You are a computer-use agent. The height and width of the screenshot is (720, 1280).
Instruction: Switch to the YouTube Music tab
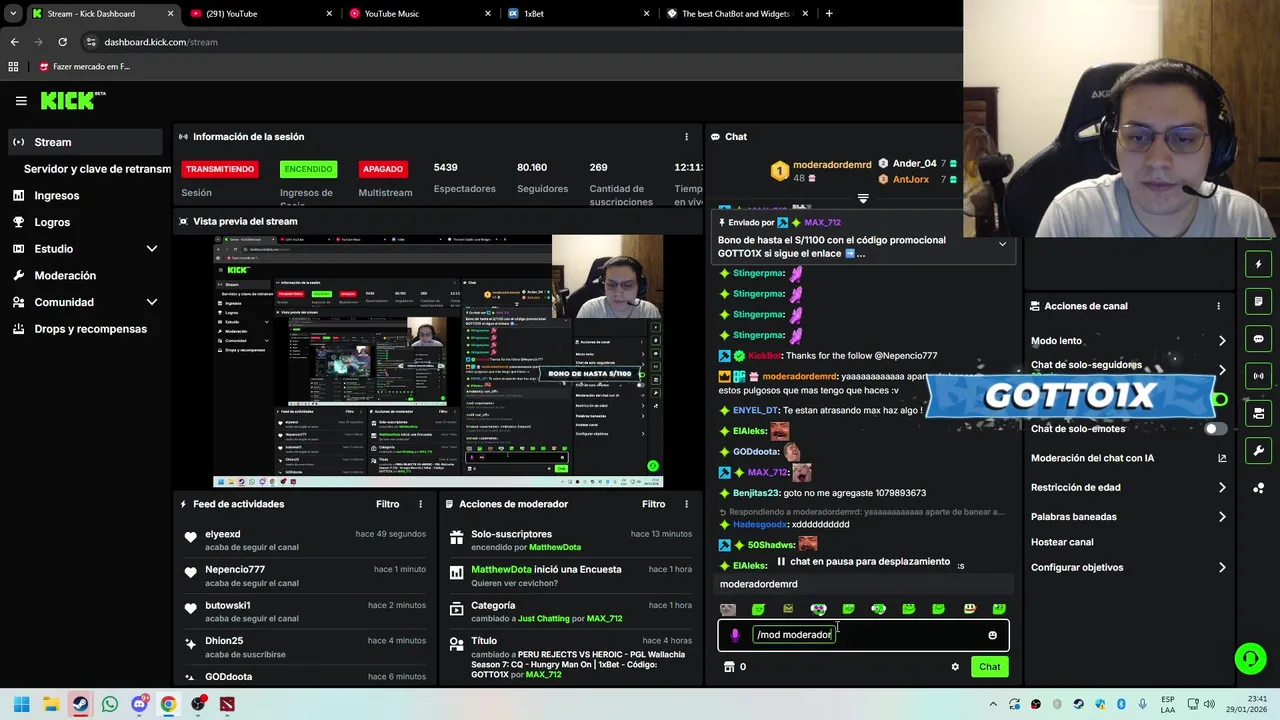(x=420, y=14)
